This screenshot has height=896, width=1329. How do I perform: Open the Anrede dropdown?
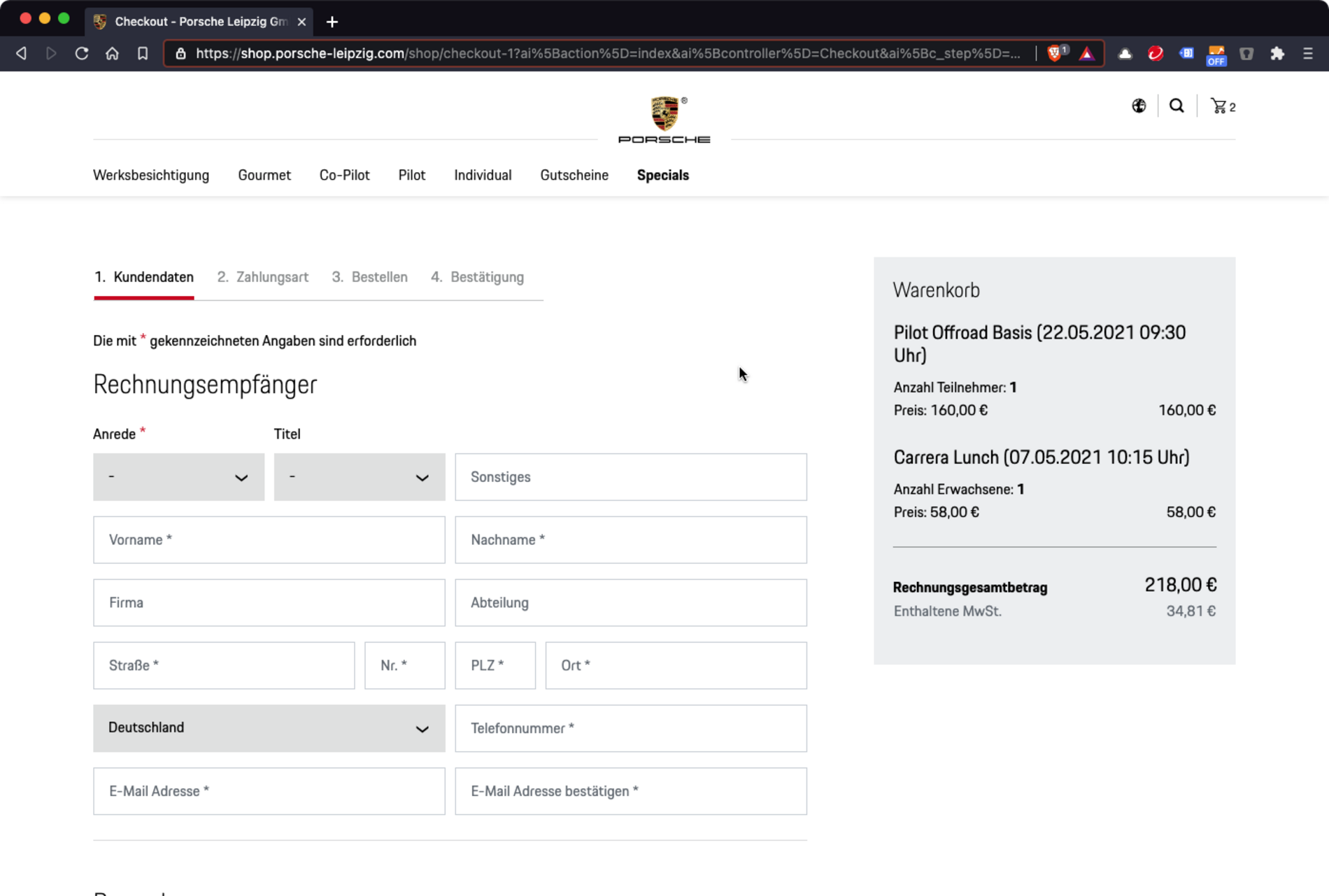179,477
